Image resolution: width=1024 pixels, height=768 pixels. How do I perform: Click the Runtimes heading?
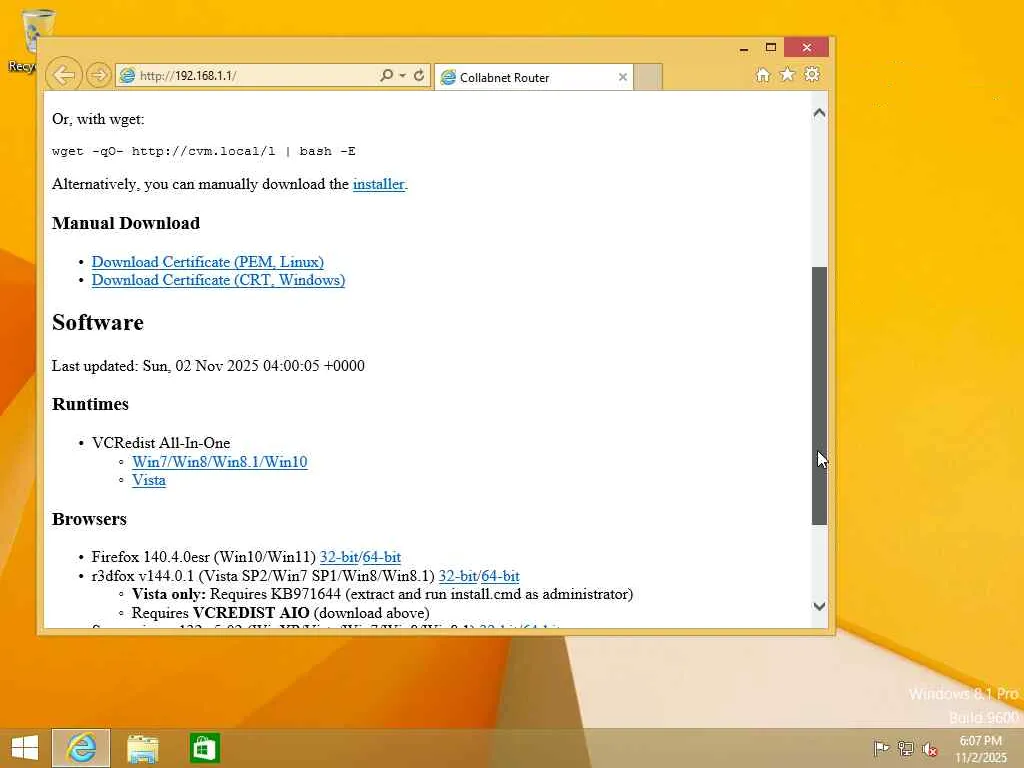[x=90, y=404]
